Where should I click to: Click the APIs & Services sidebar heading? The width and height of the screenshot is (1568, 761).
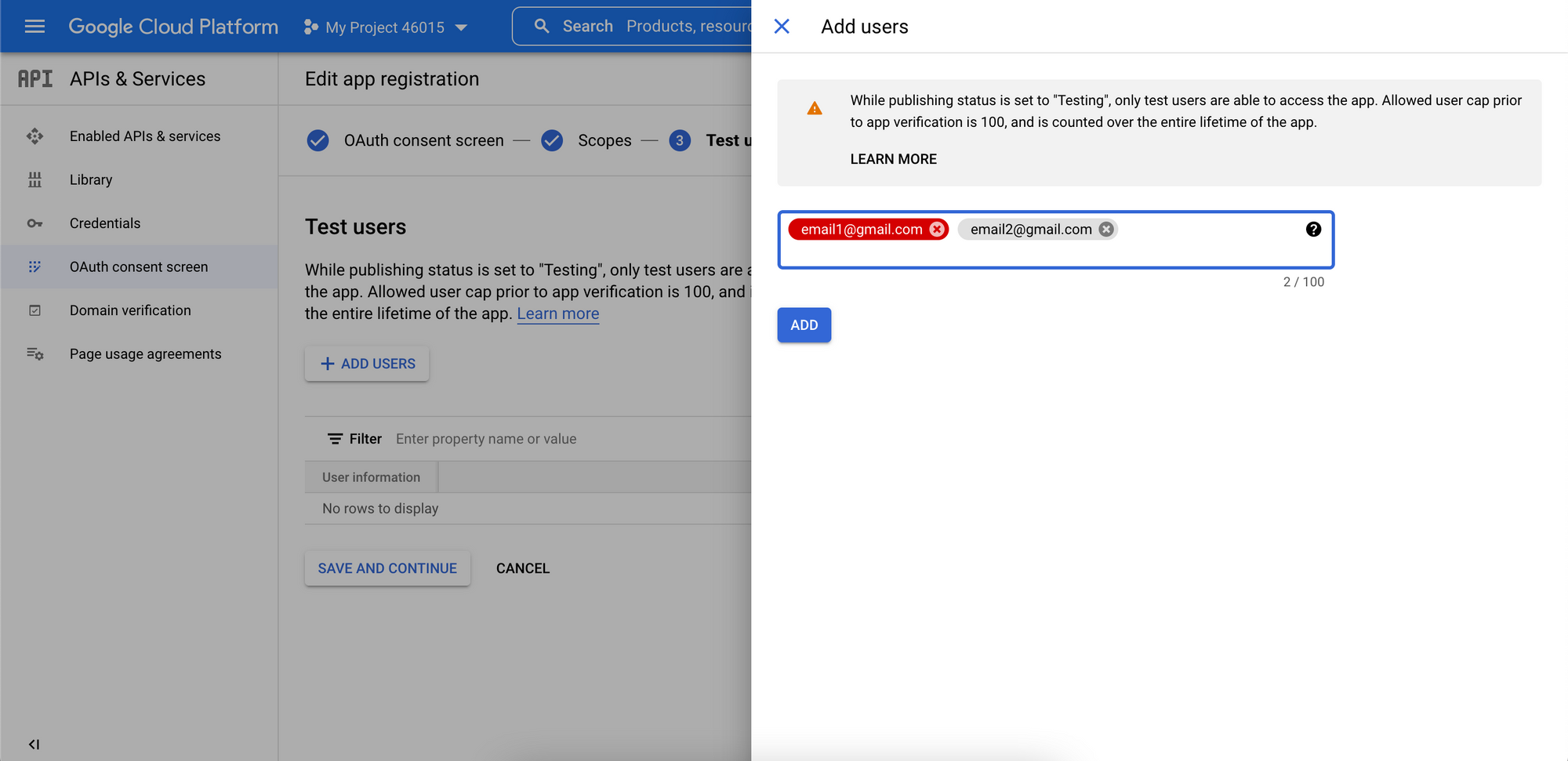pyautogui.click(x=138, y=79)
